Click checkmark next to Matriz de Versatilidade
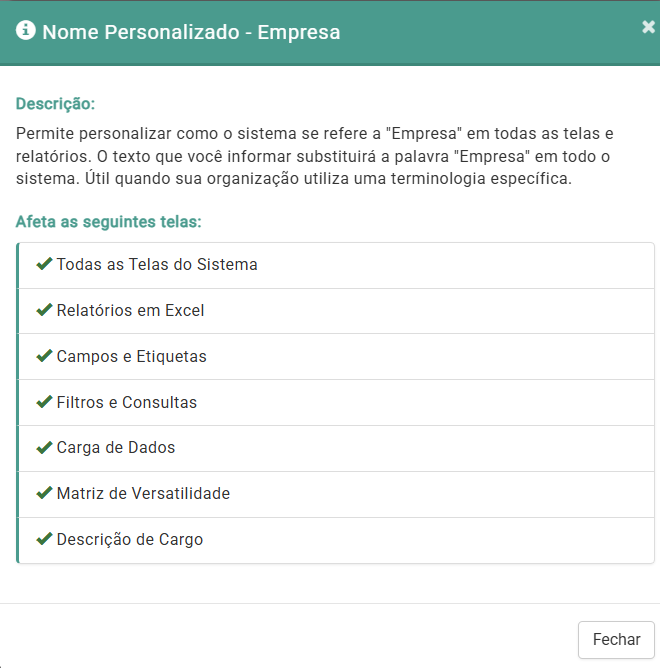 pos(44,493)
